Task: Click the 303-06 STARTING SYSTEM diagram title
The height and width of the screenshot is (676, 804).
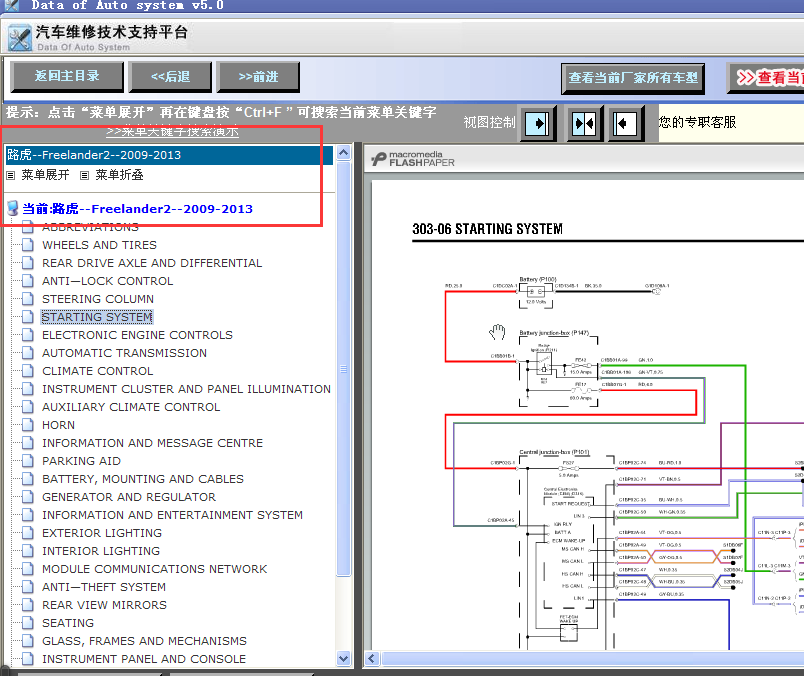Action: [487, 229]
